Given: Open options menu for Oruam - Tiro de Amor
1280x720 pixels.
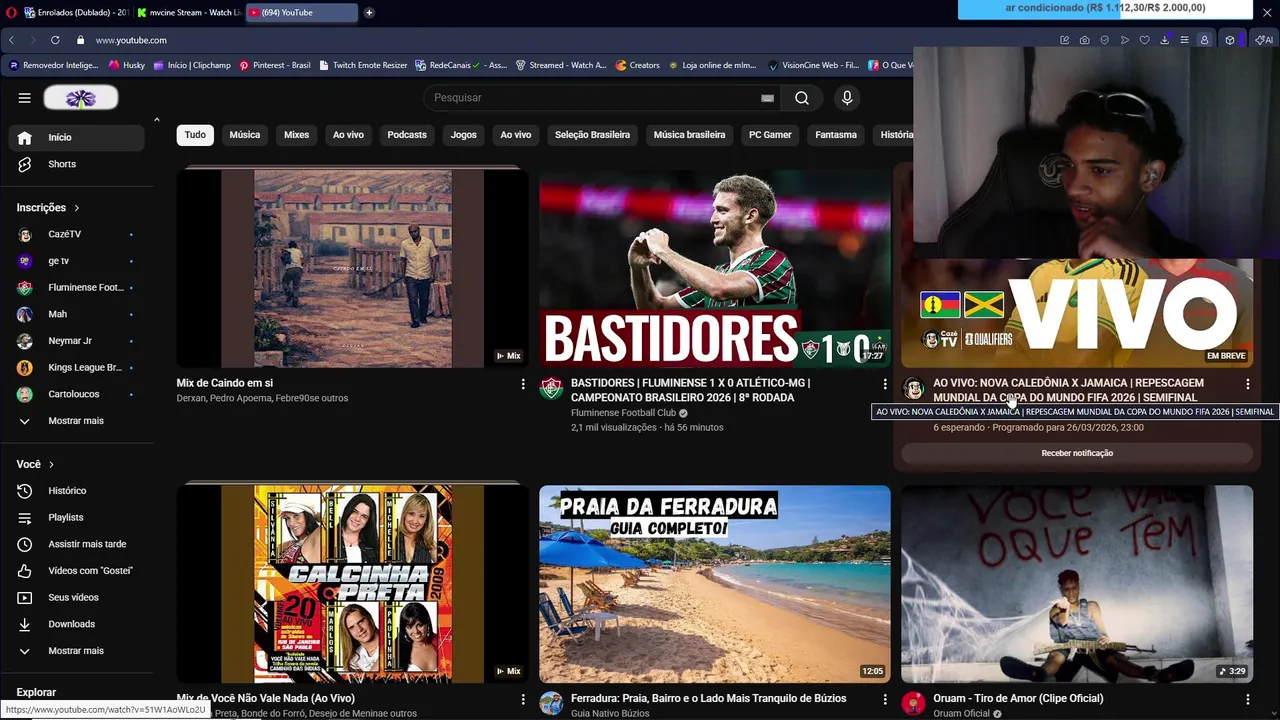Looking at the screenshot, I should [x=1247, y=700].
